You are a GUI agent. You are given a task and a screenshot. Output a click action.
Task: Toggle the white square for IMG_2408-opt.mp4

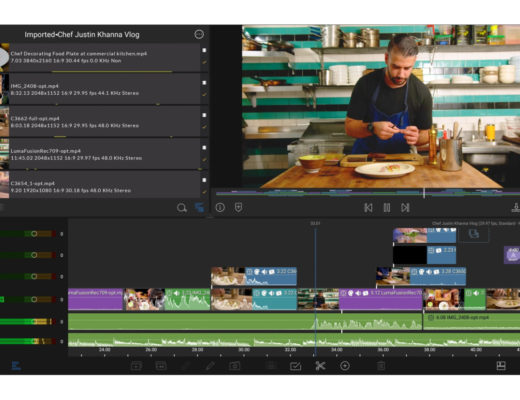pos(204,83)
